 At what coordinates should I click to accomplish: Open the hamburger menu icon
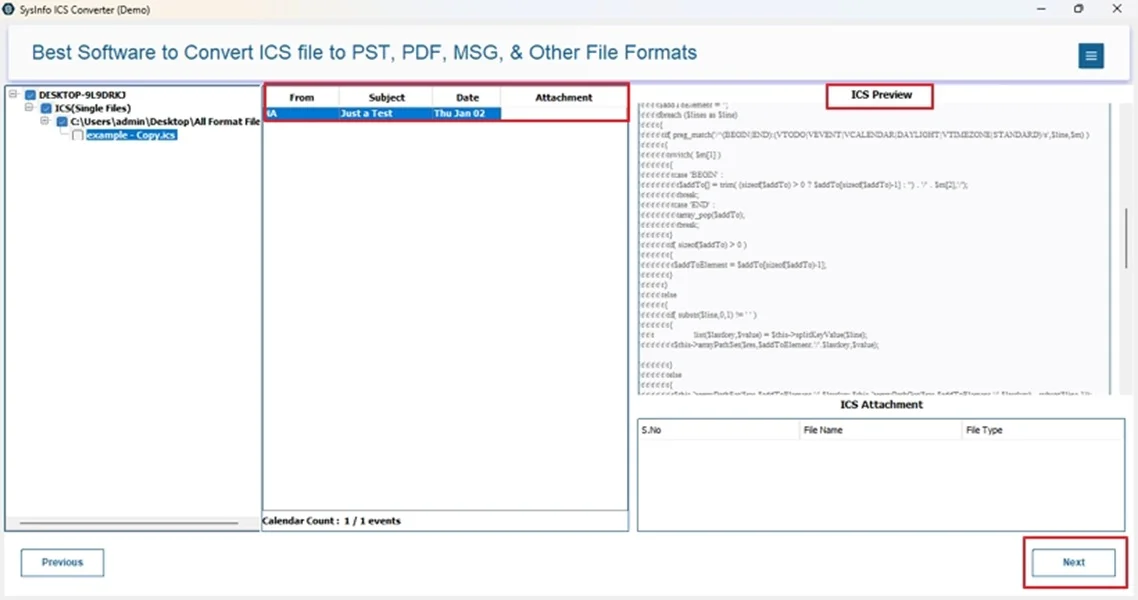pyautogui.click(x=1091, y=57)
